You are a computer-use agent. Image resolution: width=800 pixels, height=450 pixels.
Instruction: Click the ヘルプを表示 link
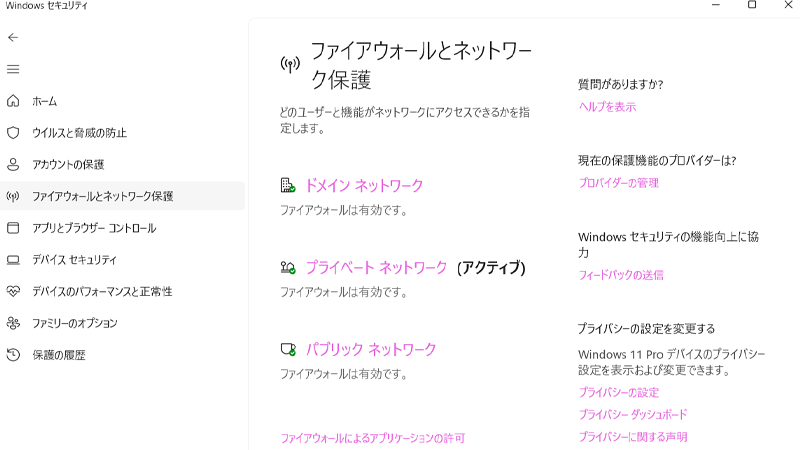(x=607, y=107)
